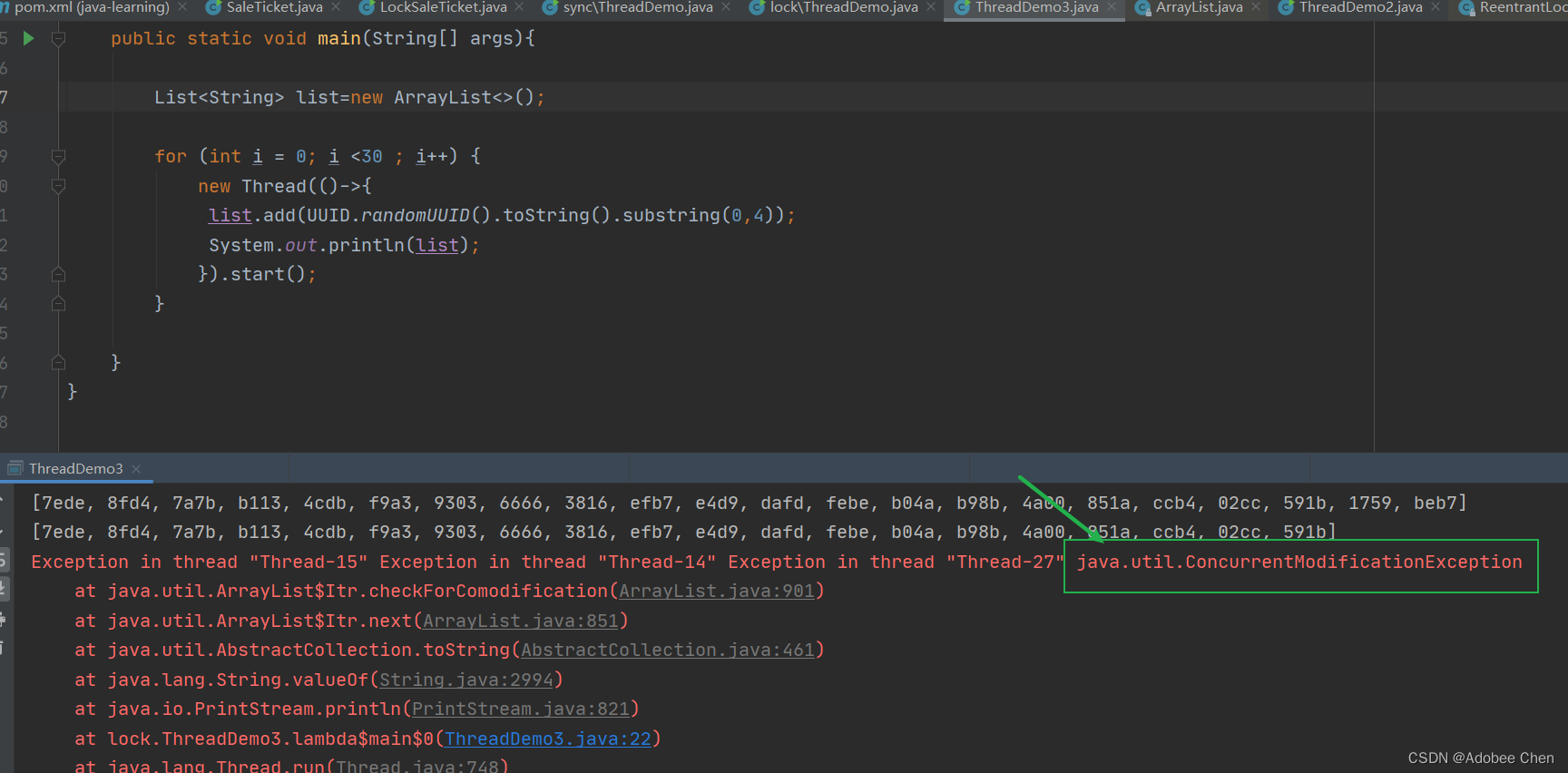
Task: Click the ArrayList constructor code line
Action: tap(349, 97)
